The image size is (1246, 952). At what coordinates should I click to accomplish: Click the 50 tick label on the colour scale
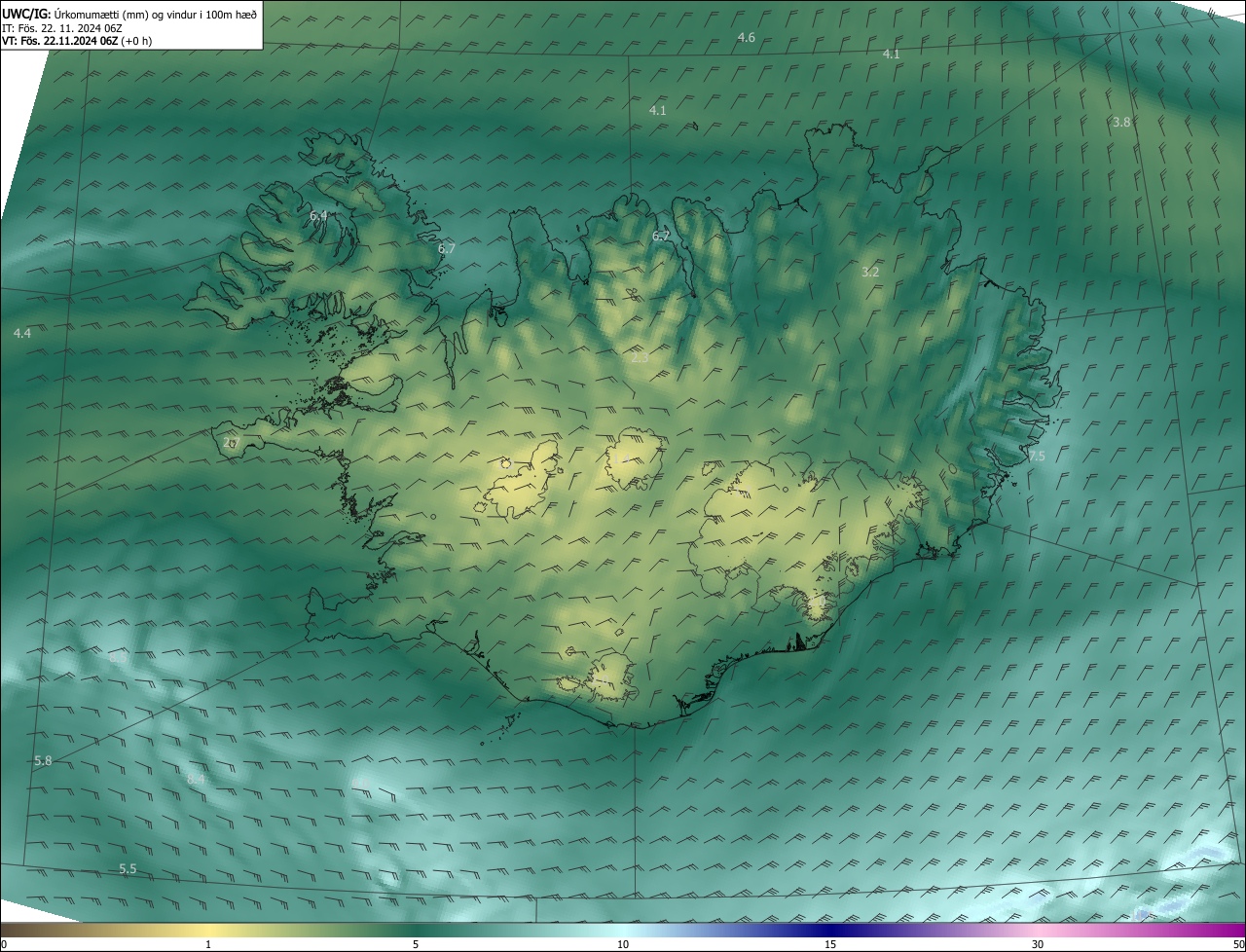tap(1238, 945)
